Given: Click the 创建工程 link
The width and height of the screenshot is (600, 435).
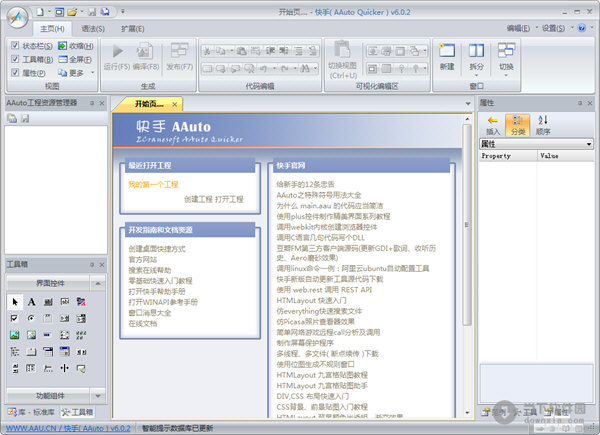Looking at the screenshot, I should pyautogui.click(x=198, y=199).
